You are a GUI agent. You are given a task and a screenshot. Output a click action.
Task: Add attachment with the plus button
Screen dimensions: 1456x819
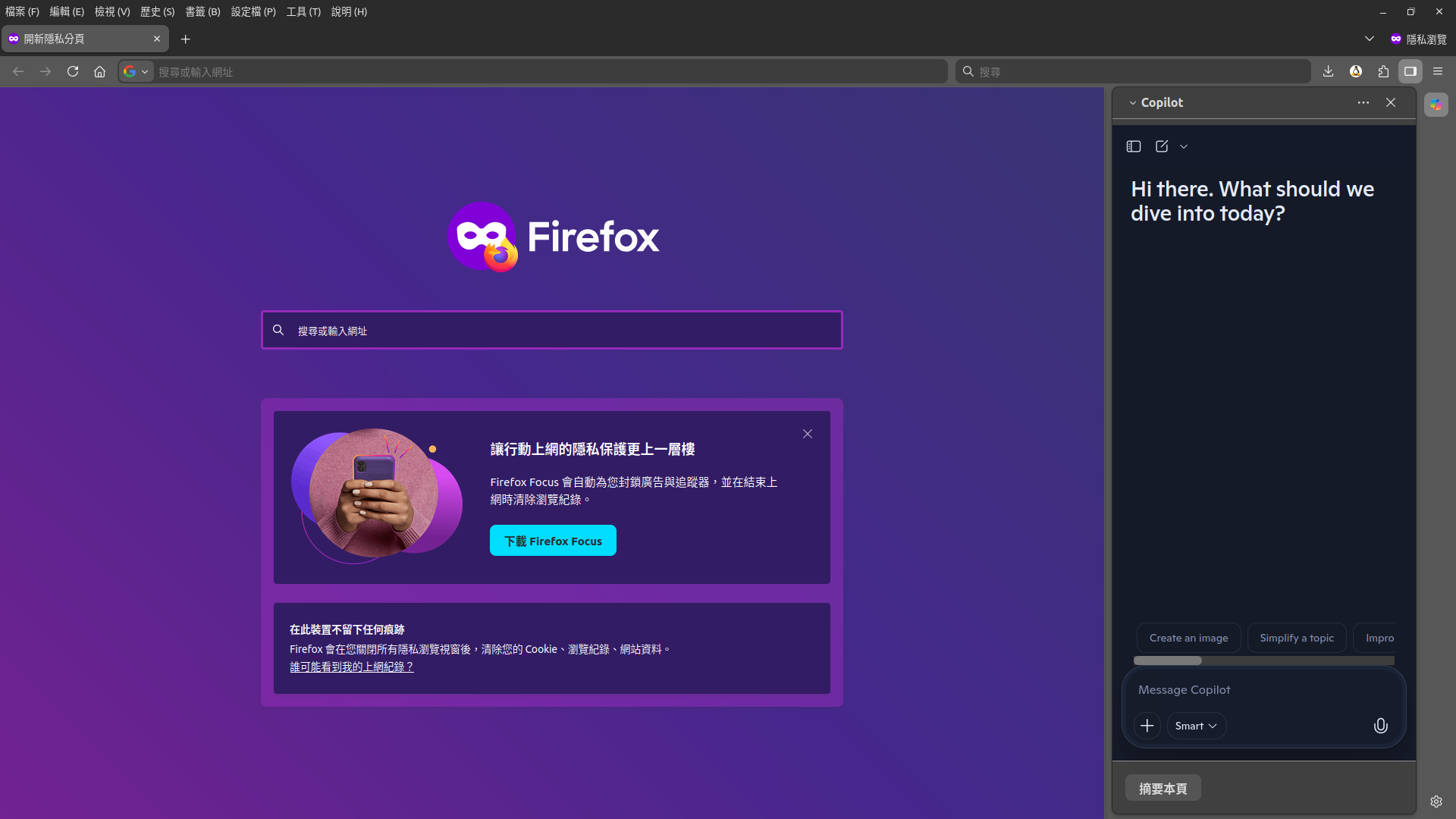[x=1147, y=726]
